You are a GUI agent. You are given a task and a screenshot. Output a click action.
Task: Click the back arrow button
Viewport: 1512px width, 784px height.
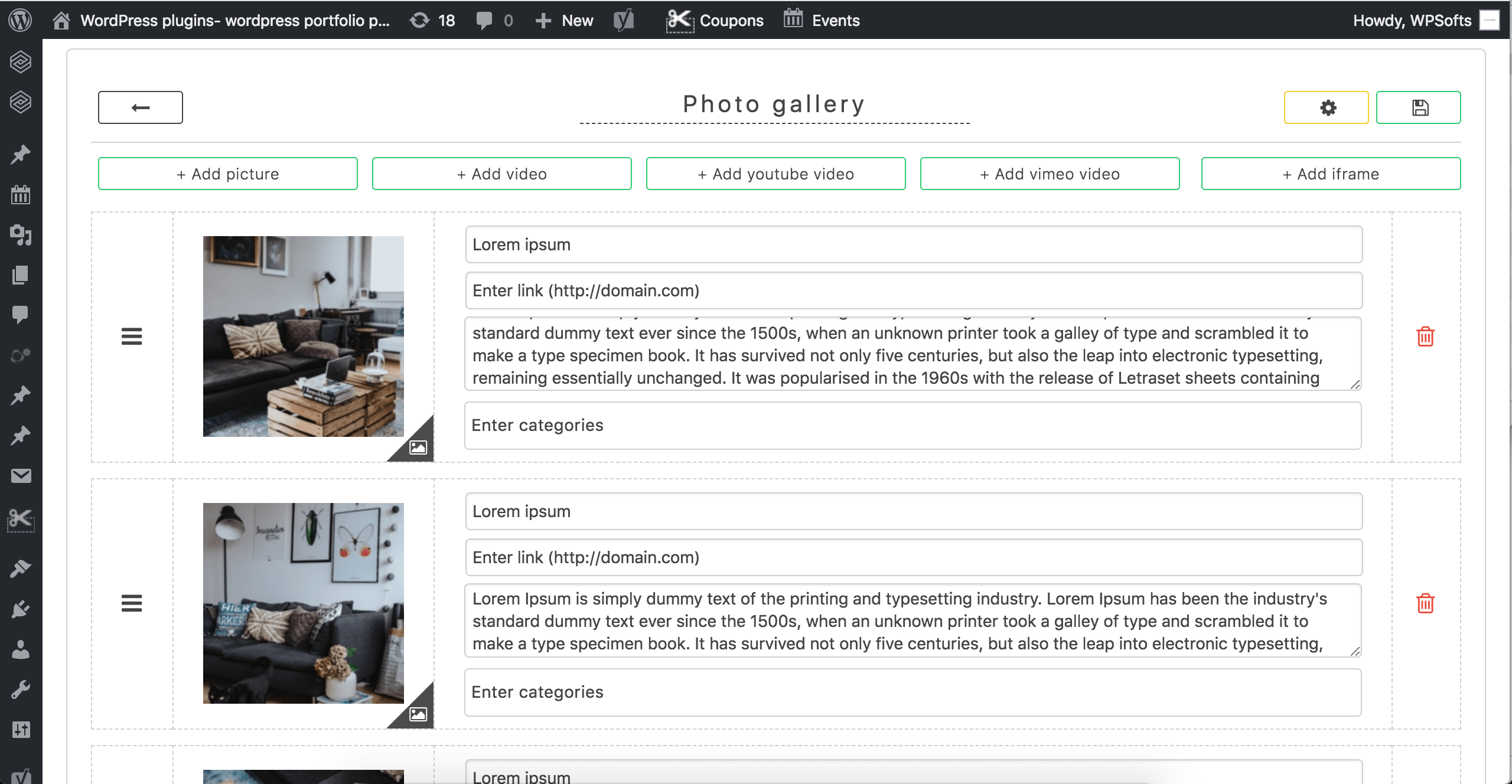click(x=141, y=107)
